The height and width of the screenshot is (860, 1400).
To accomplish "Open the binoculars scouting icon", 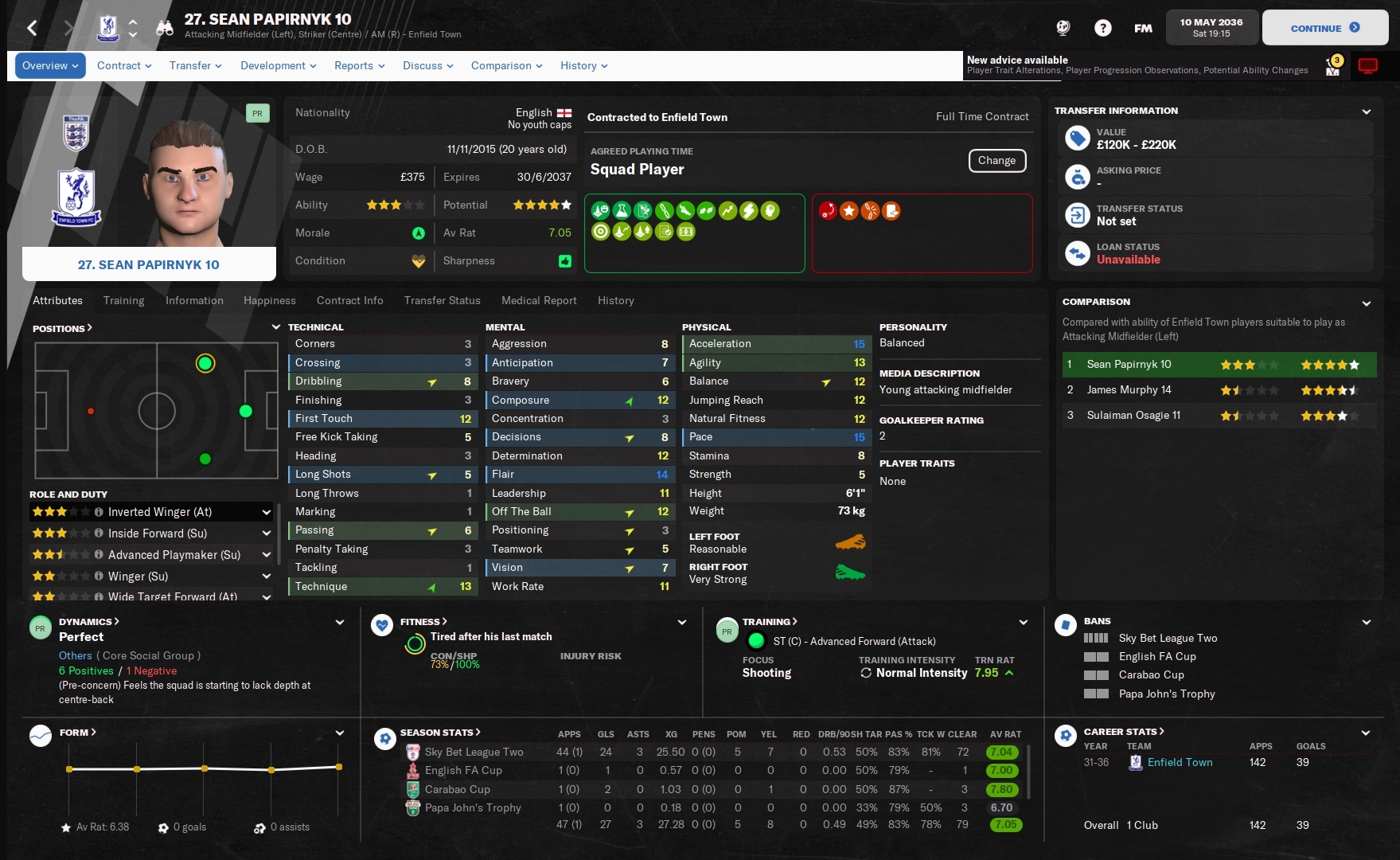I will 165,29.
